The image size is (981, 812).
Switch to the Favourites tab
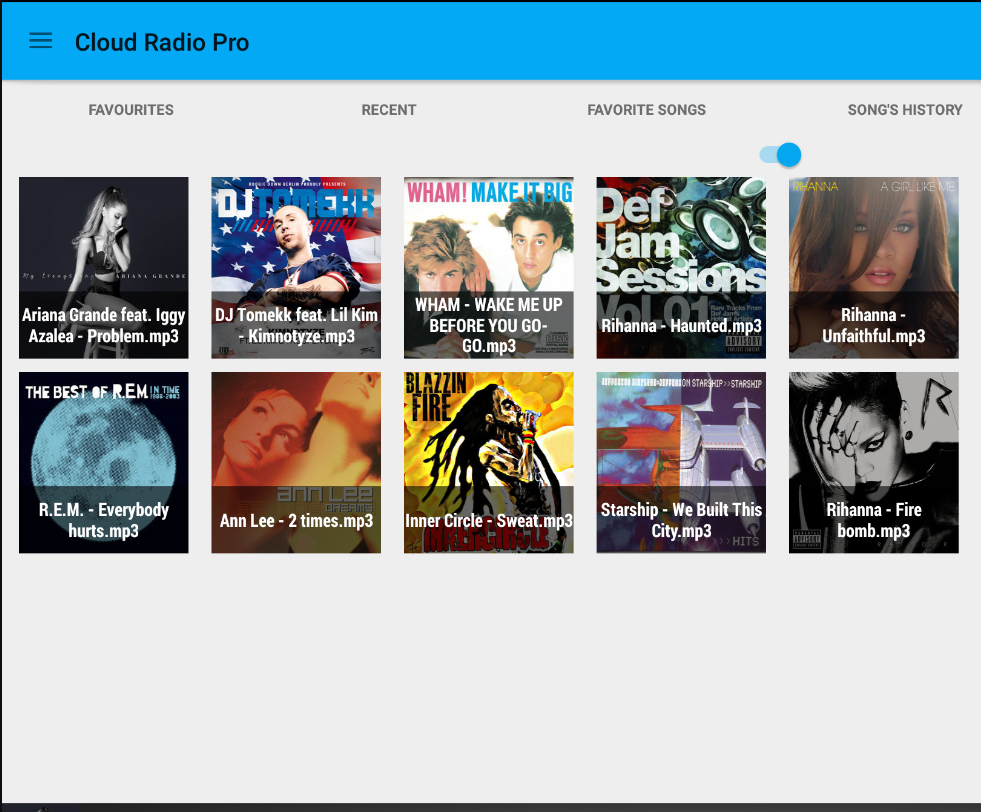pos(131,110)
